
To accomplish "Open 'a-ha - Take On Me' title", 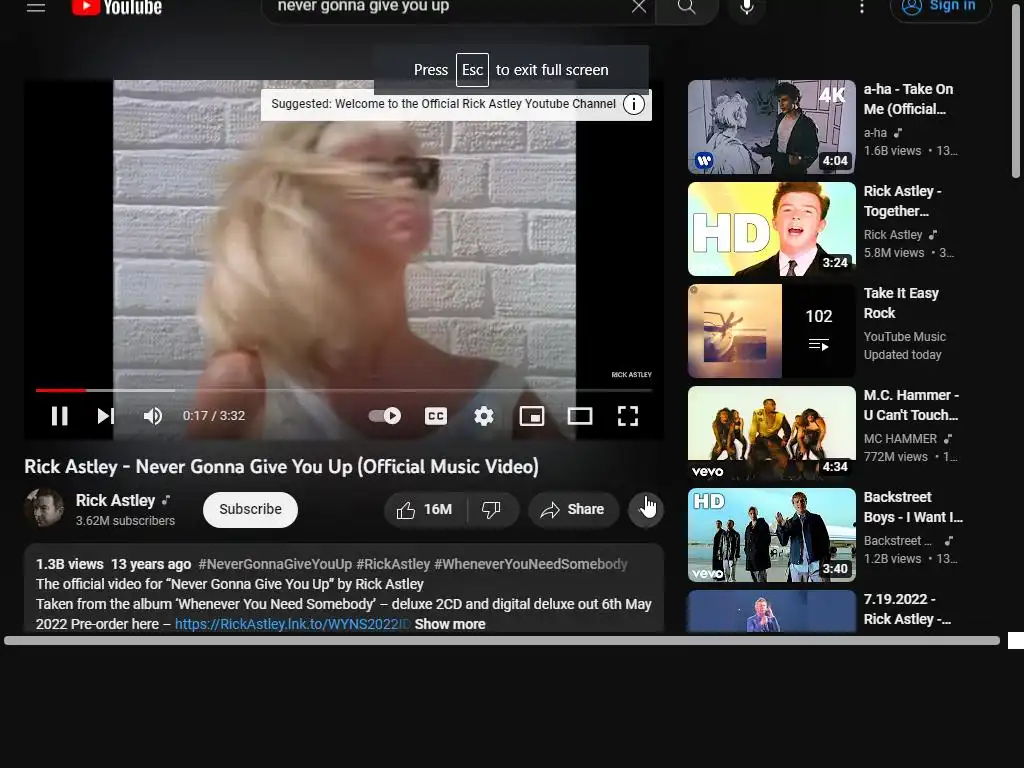I will (908, 99).
